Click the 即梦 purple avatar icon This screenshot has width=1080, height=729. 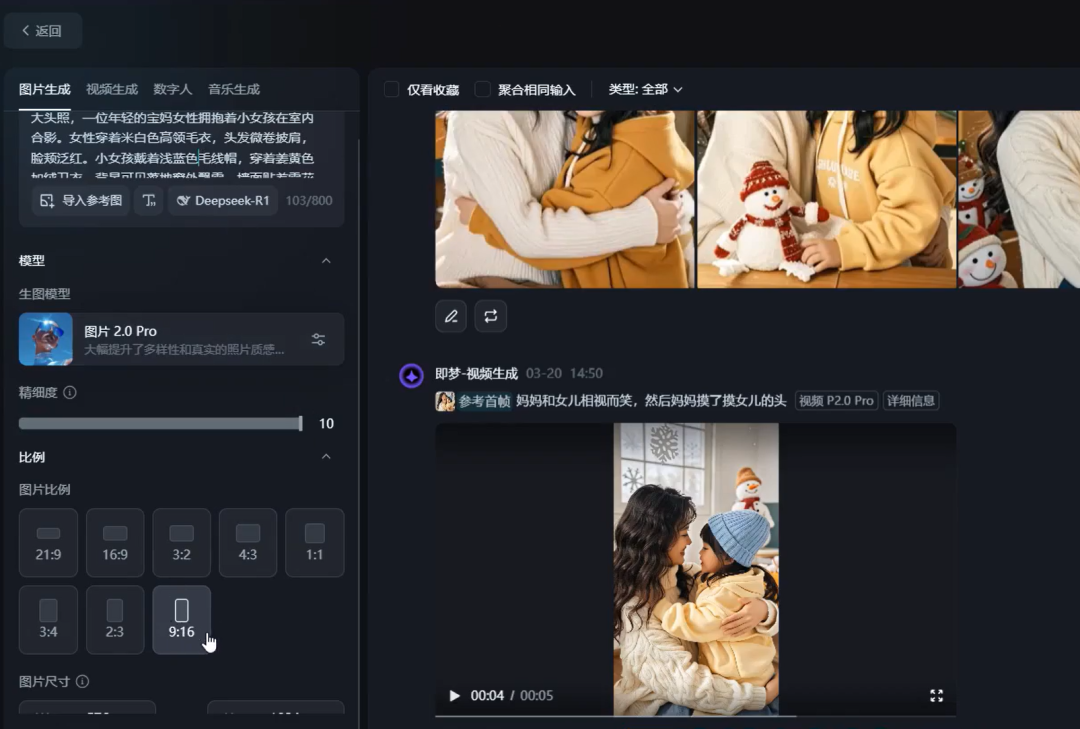pyautogui.click(x=411, y=376)
